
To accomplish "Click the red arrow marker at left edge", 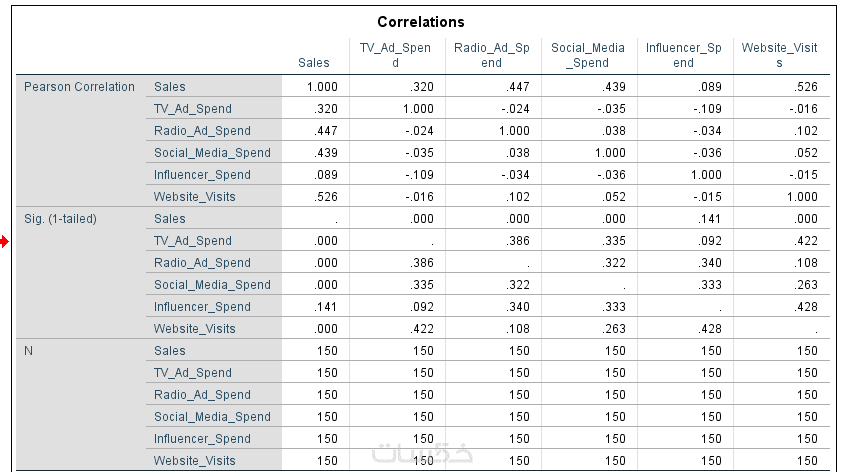I will point(6,241).
